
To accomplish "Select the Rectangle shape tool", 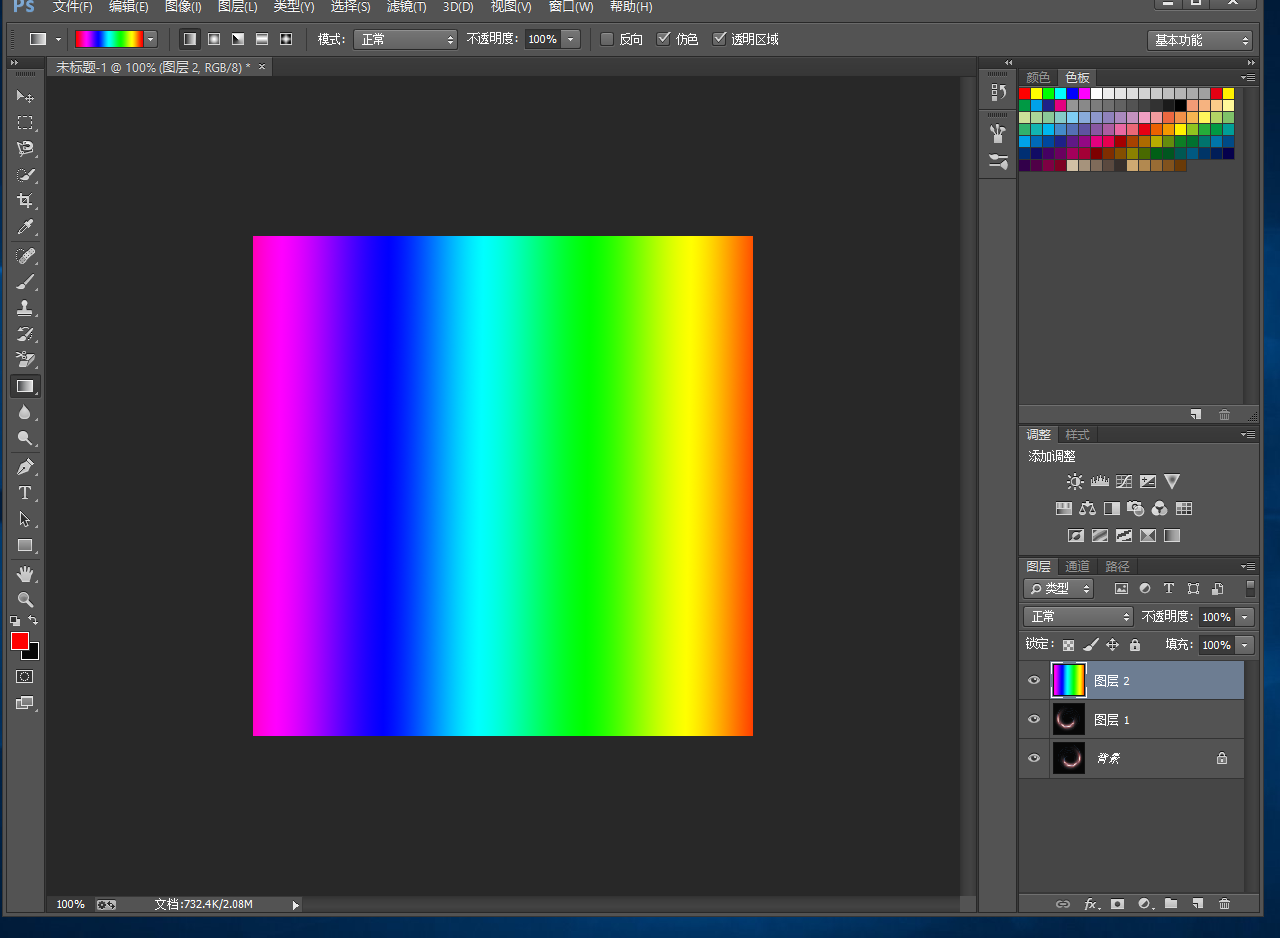I will point(25,545).
